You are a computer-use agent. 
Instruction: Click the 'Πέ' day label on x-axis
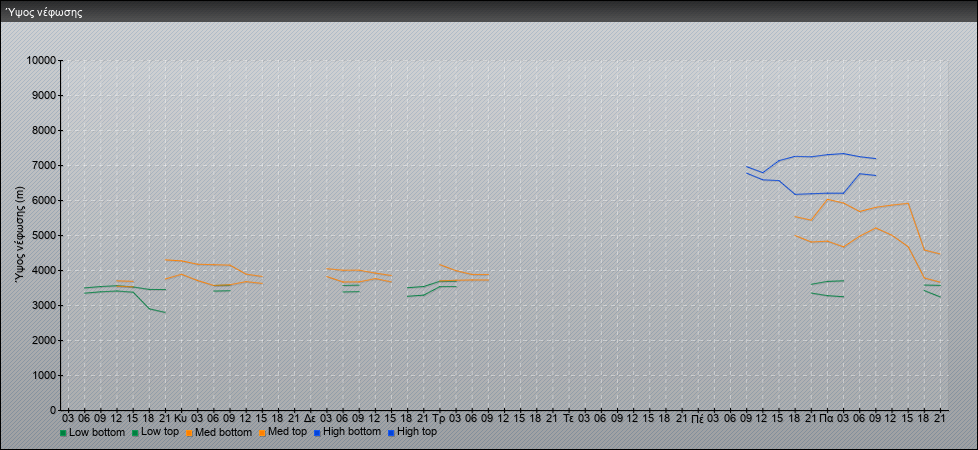[697, 418]
